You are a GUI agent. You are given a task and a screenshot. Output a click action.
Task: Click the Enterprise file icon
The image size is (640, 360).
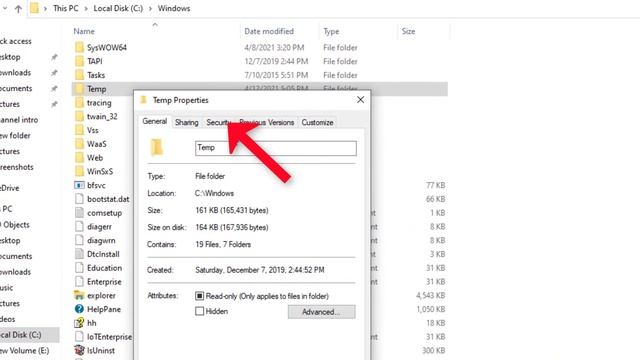[79, 282]
